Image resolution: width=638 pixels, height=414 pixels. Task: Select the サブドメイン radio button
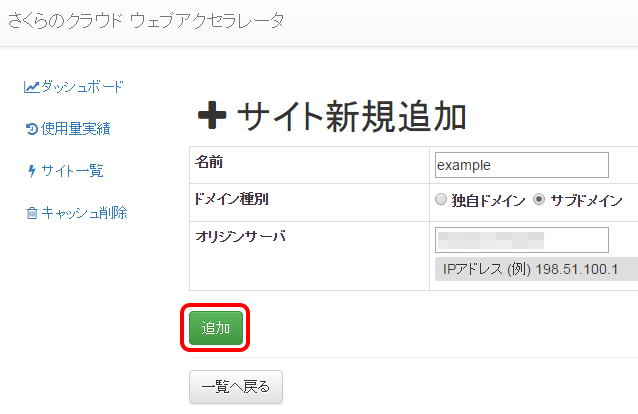pyautogui.click(x=539, y=199)
